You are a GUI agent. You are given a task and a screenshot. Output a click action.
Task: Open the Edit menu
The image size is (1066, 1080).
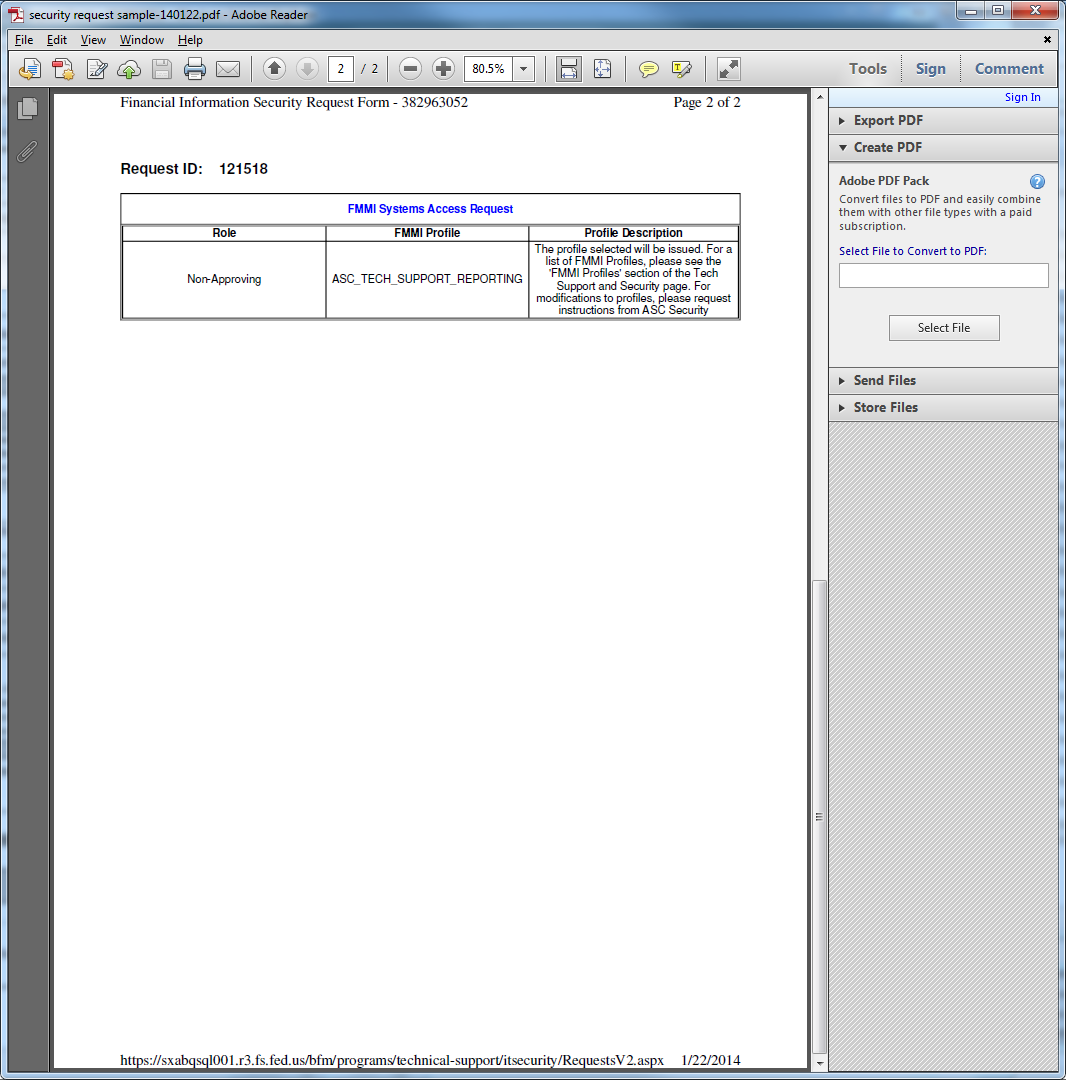[x=56, y=40]
